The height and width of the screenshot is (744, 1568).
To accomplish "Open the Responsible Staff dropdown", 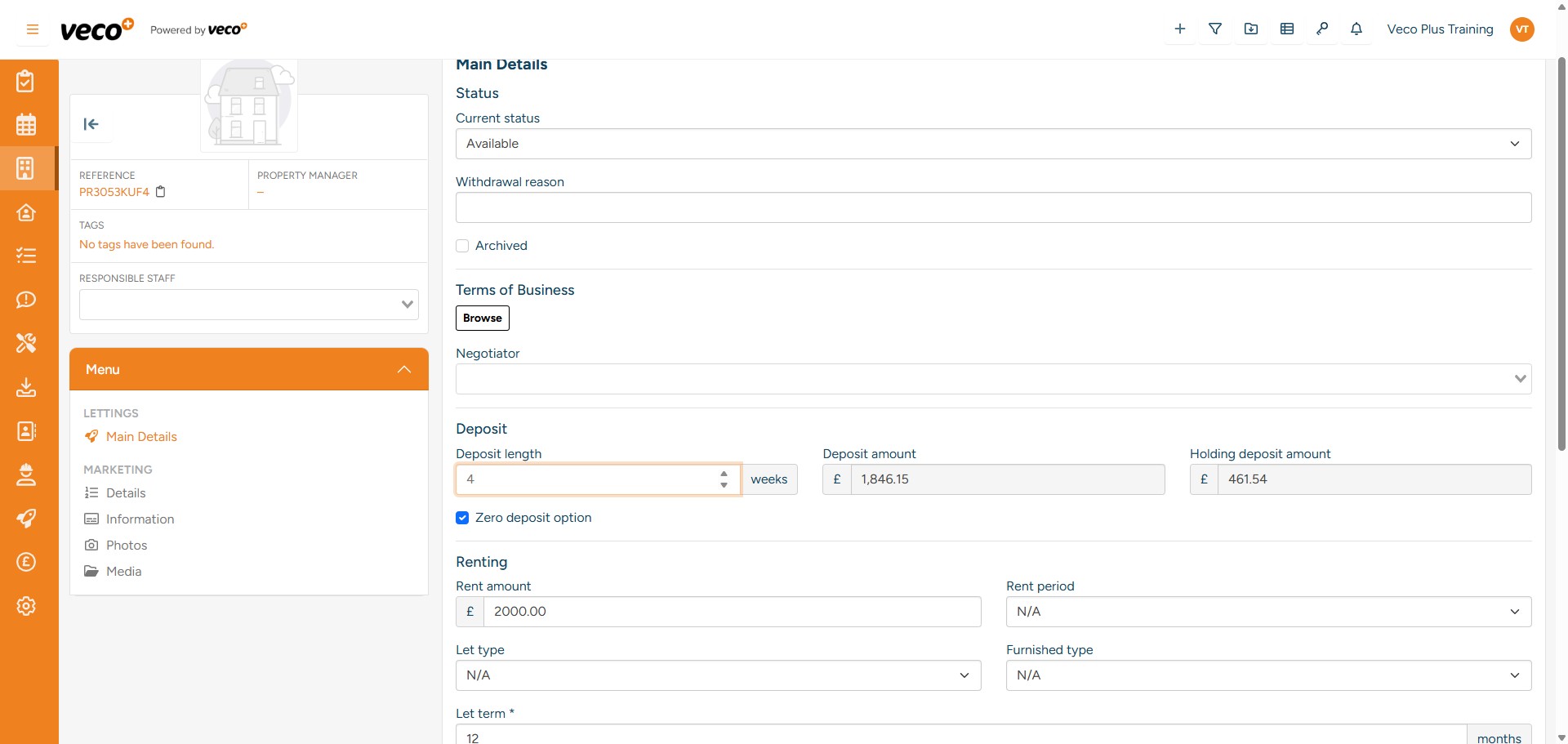I will [x=248, y=305].
